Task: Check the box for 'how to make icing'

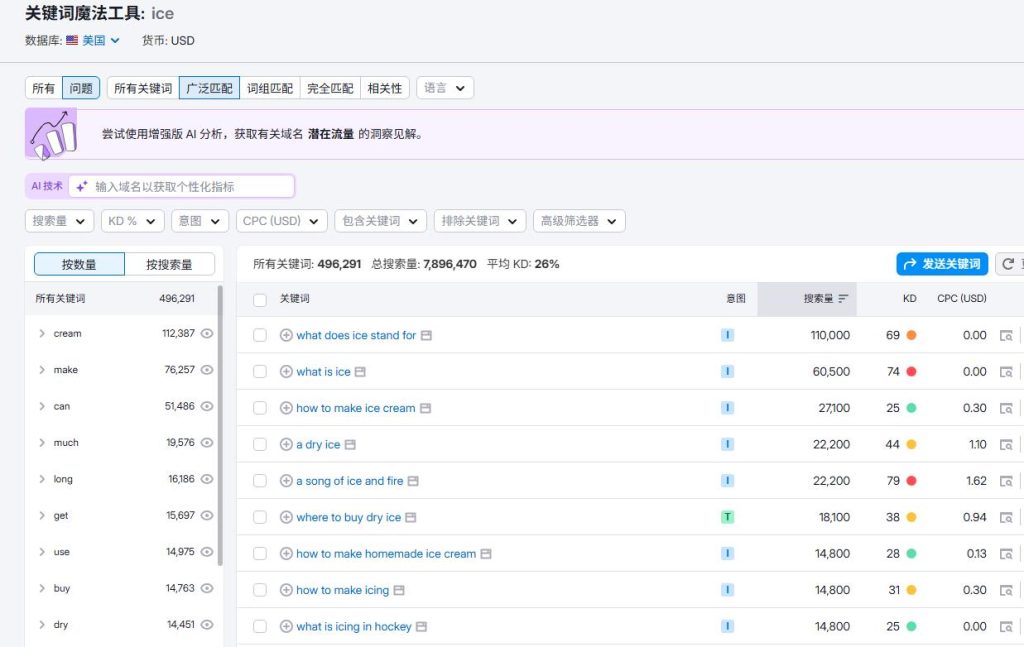Action: [x=260, y=591]
